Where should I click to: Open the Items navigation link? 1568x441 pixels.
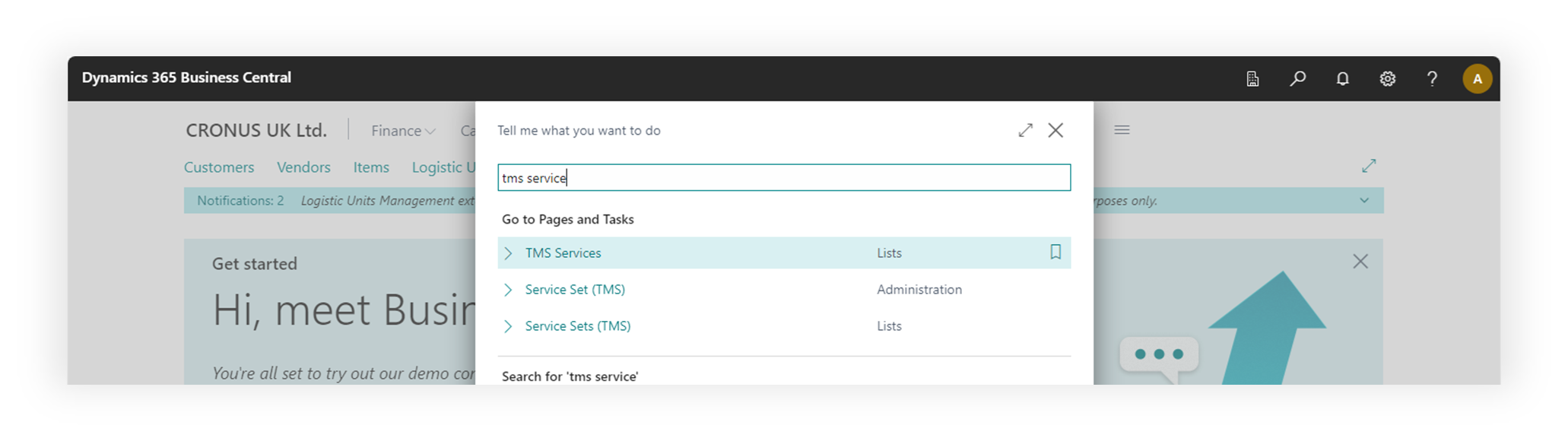(x=371, y=167)
